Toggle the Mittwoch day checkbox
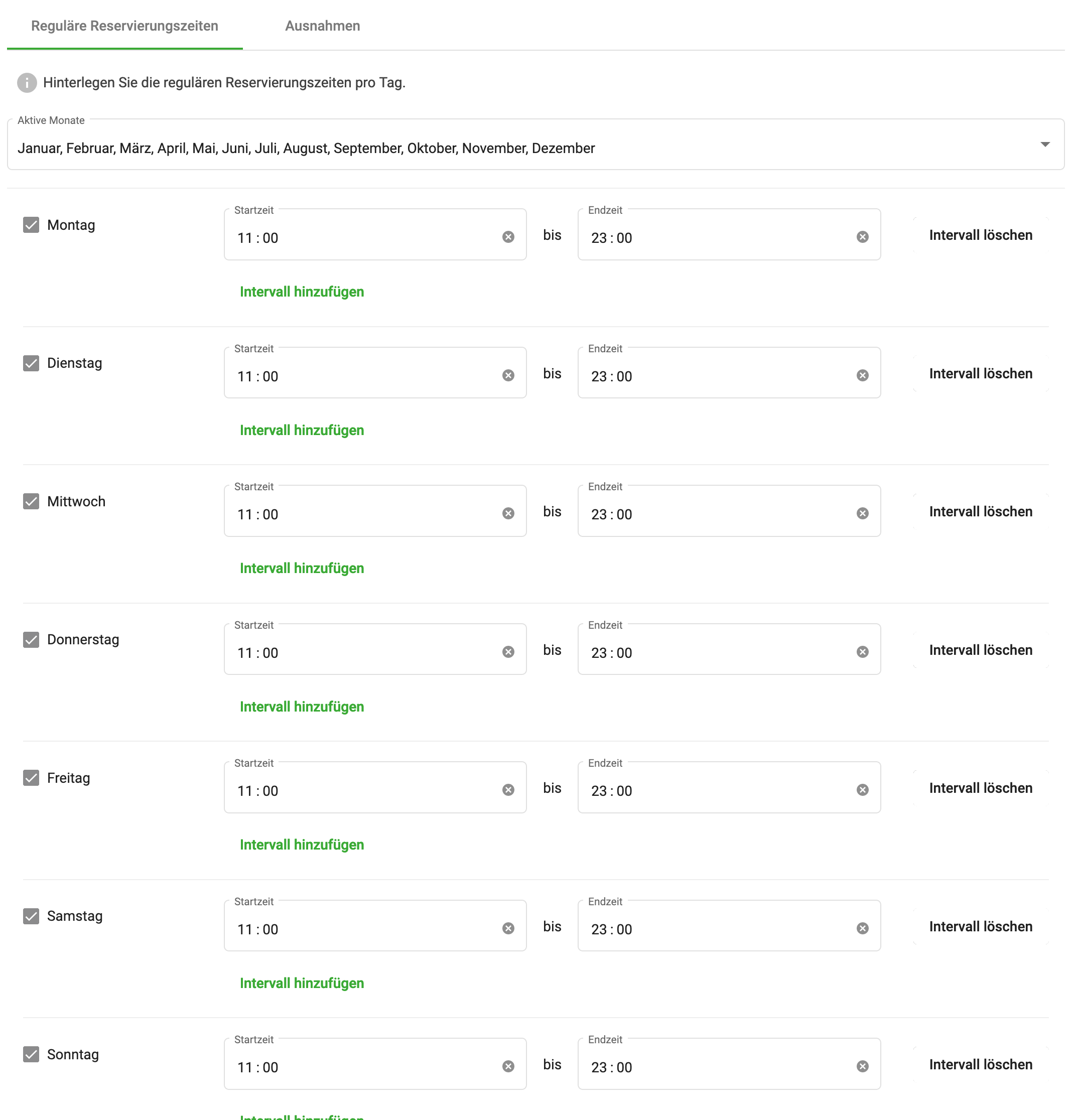The height and width of the screenshot is (1120, 1075). pyautogui.click(x=31, y=501)
